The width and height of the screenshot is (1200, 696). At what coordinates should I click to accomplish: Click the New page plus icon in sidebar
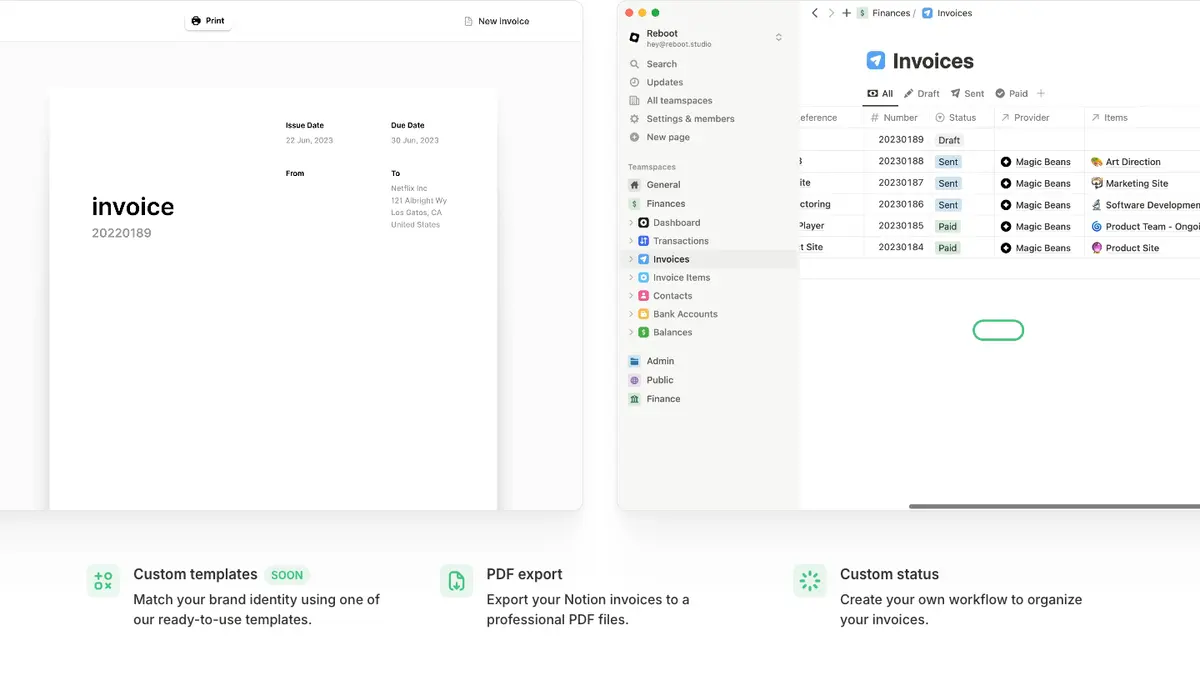click(634, 137)
